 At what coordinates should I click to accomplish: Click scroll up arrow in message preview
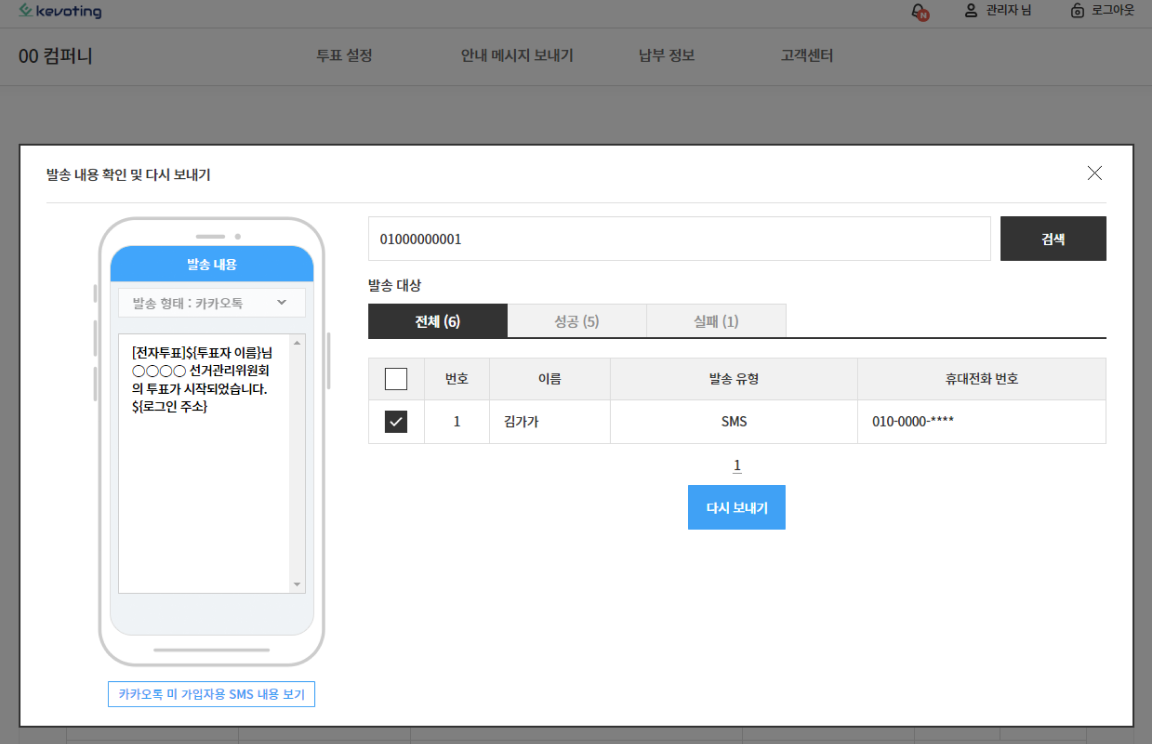[297, 343]
